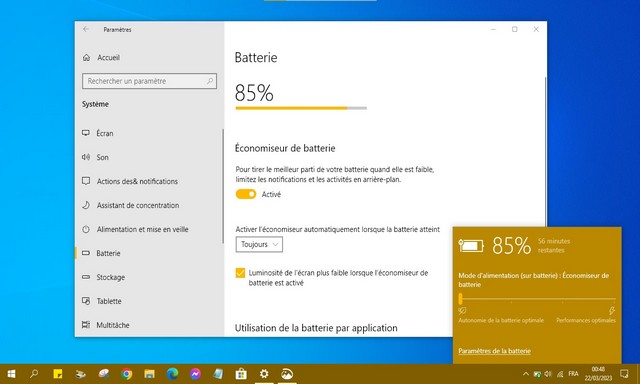Image resolution: width=640 pixels, height=384 pixels.
Task: Open File Explorer from the taskbar
Action: tap(149, 374)
